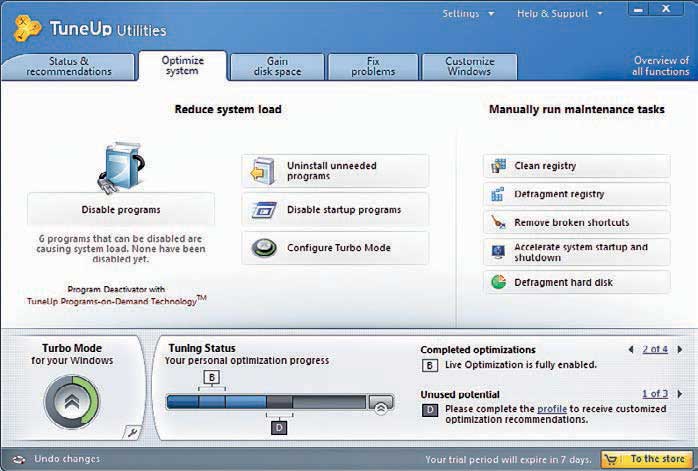
Task: Open the Help & Support dropdown menu
Action: point(560,14)
